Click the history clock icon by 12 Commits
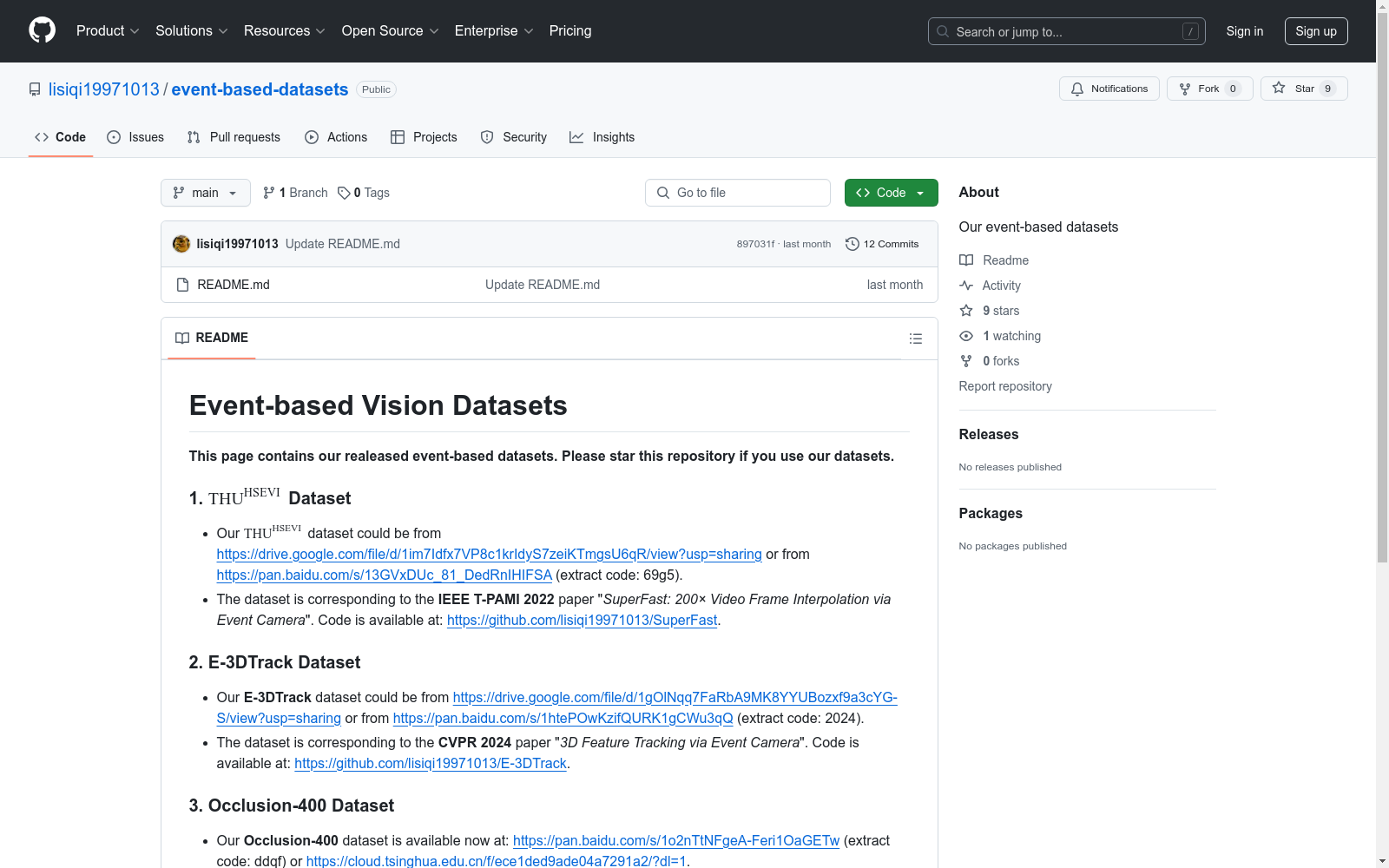Screen dimensions: 1389x868 (852, 244)
